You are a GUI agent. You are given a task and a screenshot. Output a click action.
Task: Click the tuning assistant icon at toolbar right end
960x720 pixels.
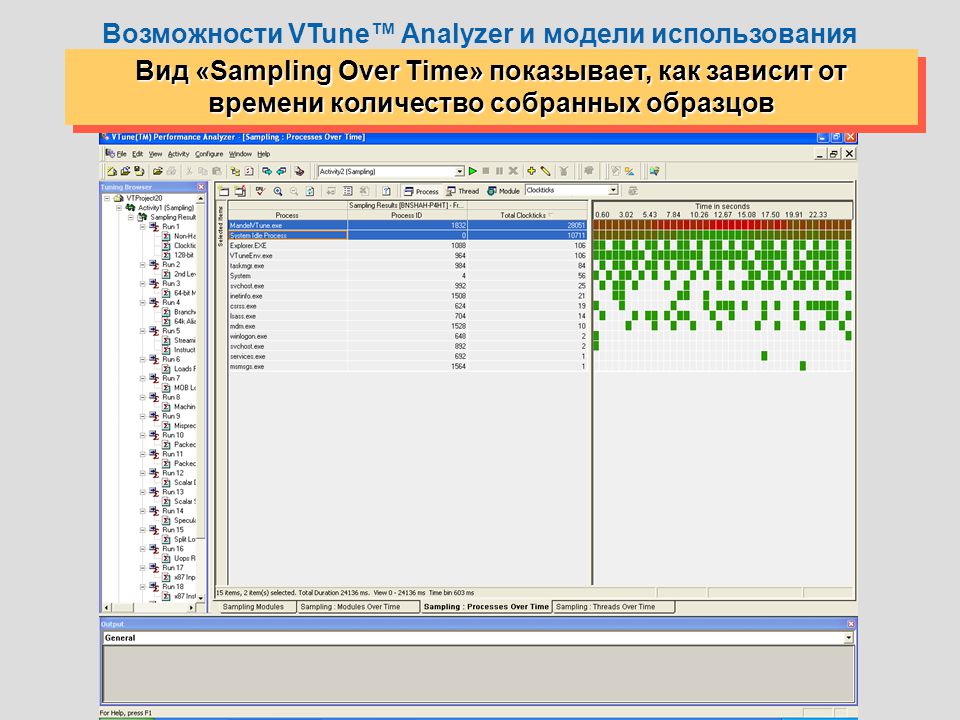pos(654,171)
